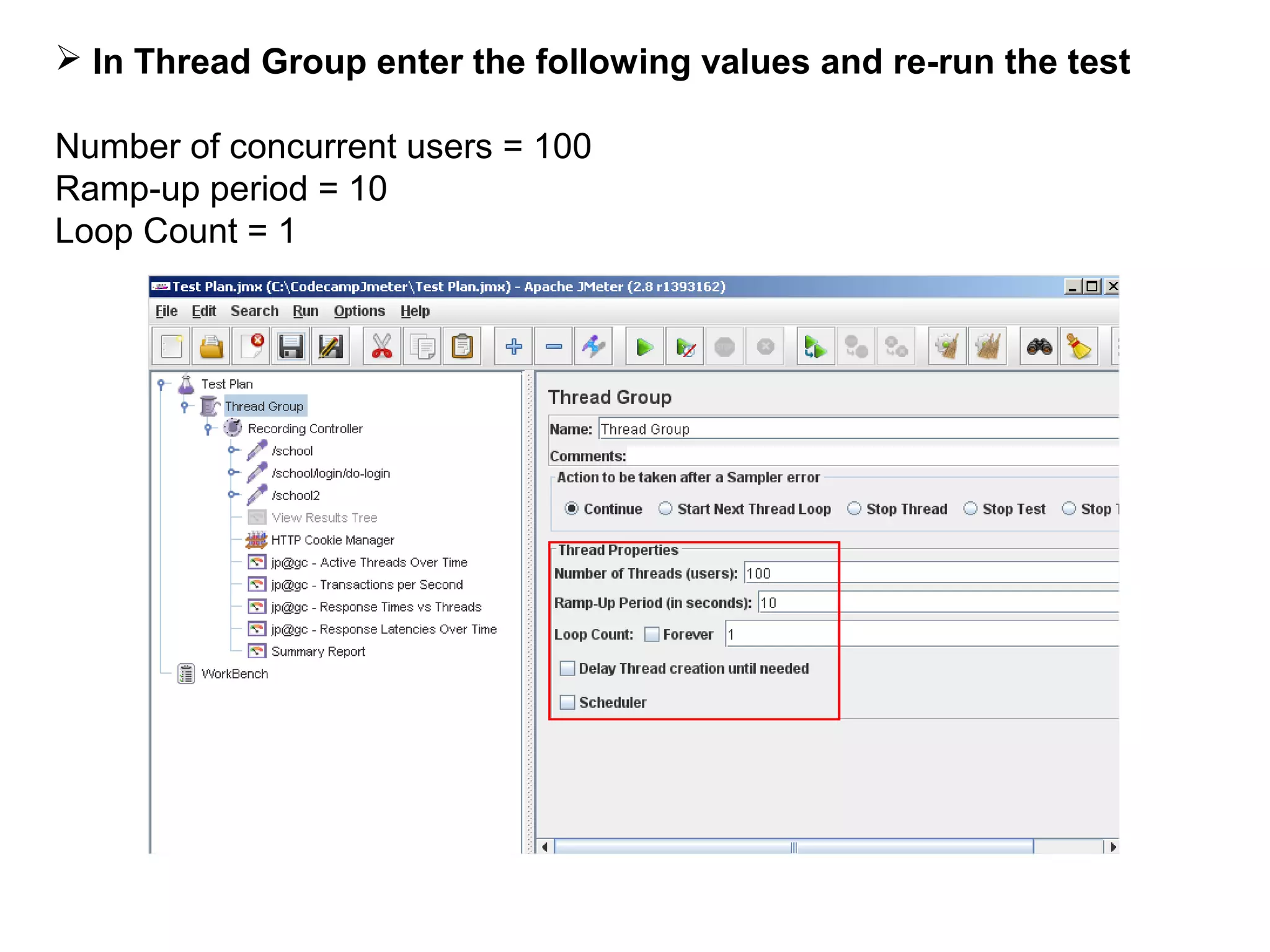
Task: Click the Thread Group Name field
Action: (859, 429)
